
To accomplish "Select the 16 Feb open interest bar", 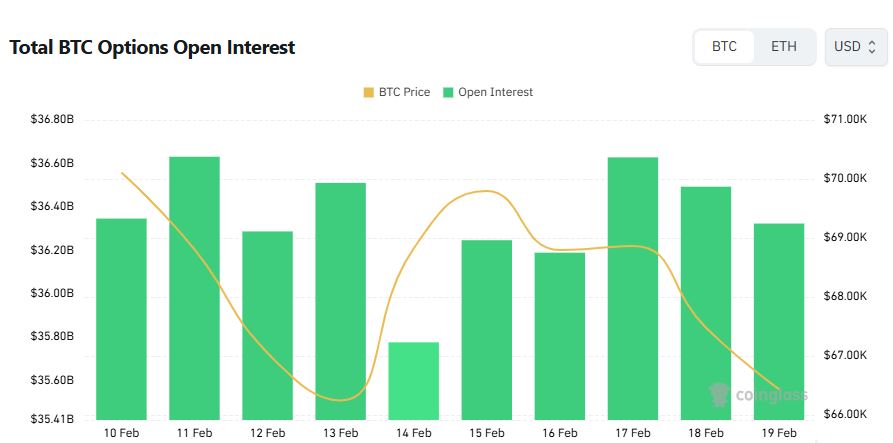I will pyautogui.click(x=560, y=335).
